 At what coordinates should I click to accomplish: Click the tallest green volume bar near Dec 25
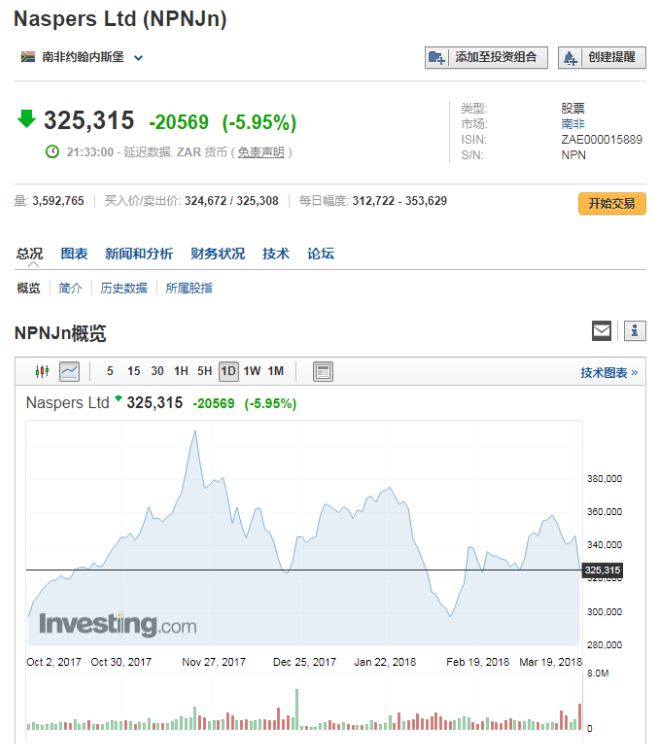297,709
